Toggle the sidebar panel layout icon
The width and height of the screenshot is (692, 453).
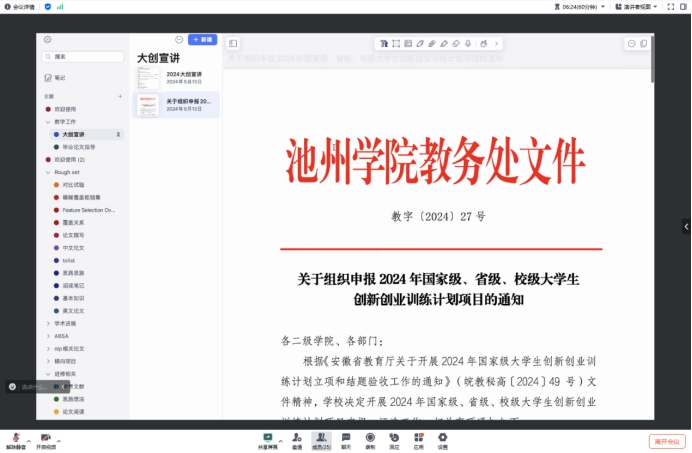pos(233,44)
